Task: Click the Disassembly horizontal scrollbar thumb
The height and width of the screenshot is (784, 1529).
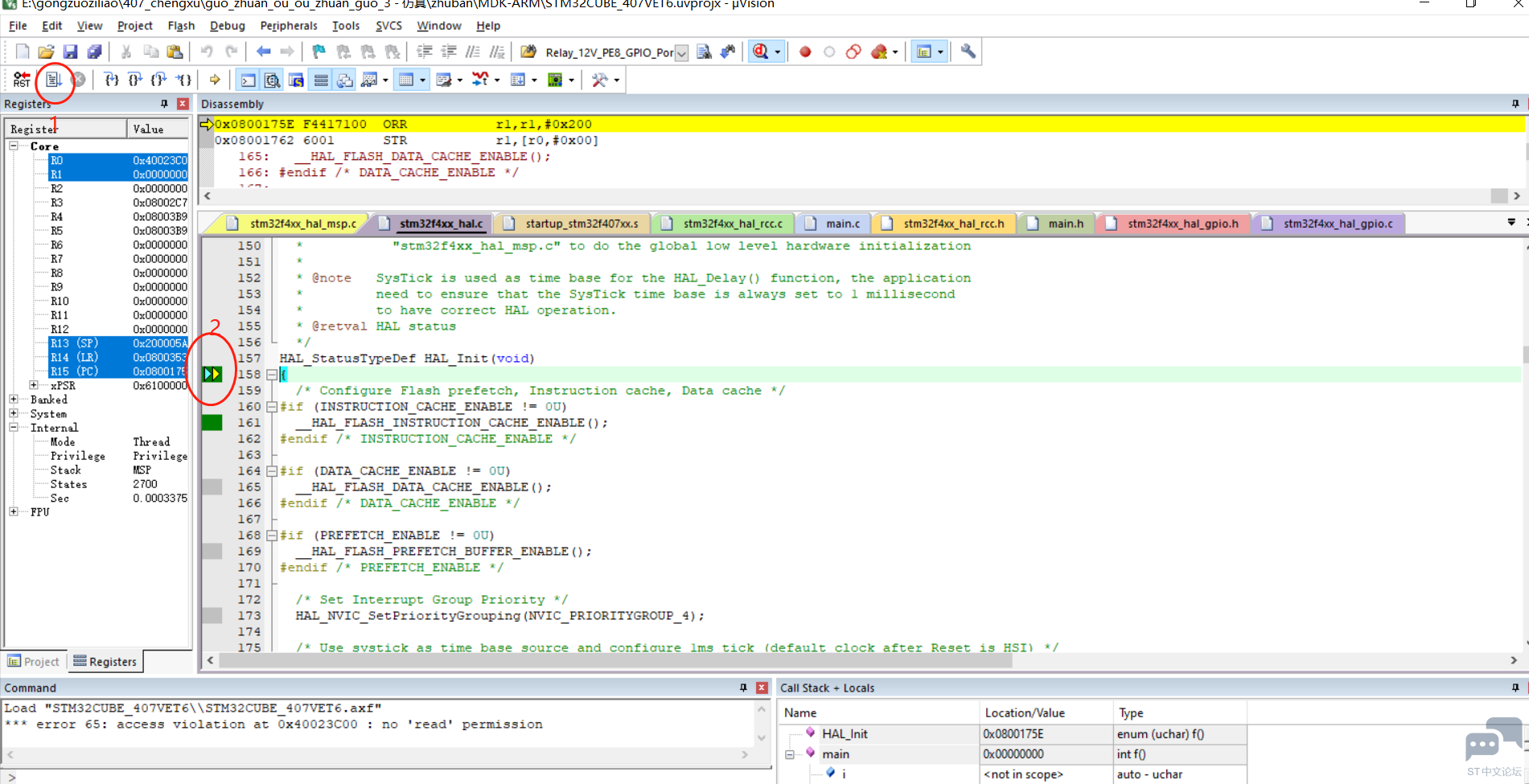Action: tap(1498, 195)
